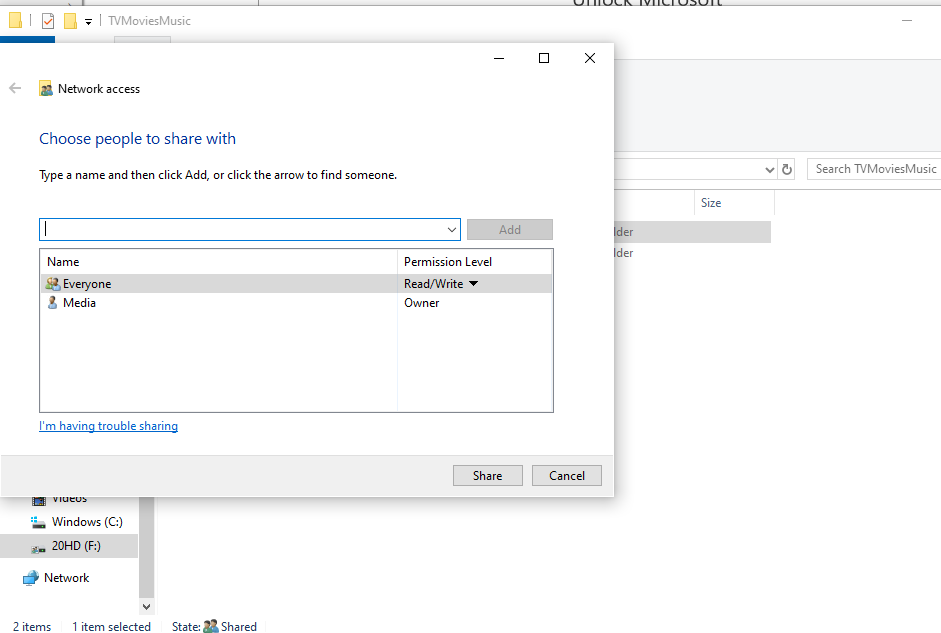Click the Permission Level column header
The image size is (941, 633).
coord(474,262)
